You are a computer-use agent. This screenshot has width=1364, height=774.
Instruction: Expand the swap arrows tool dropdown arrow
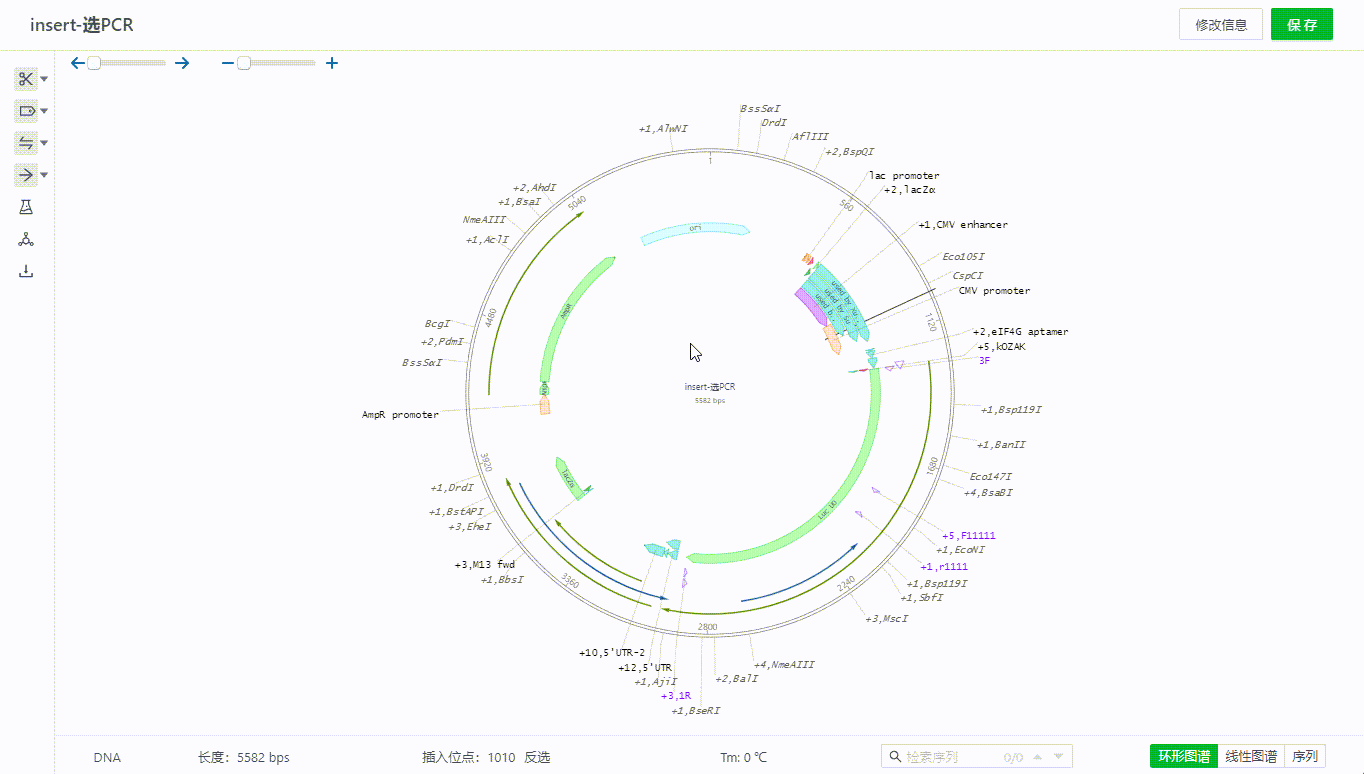pyautogui.click(x=45, y=143)
